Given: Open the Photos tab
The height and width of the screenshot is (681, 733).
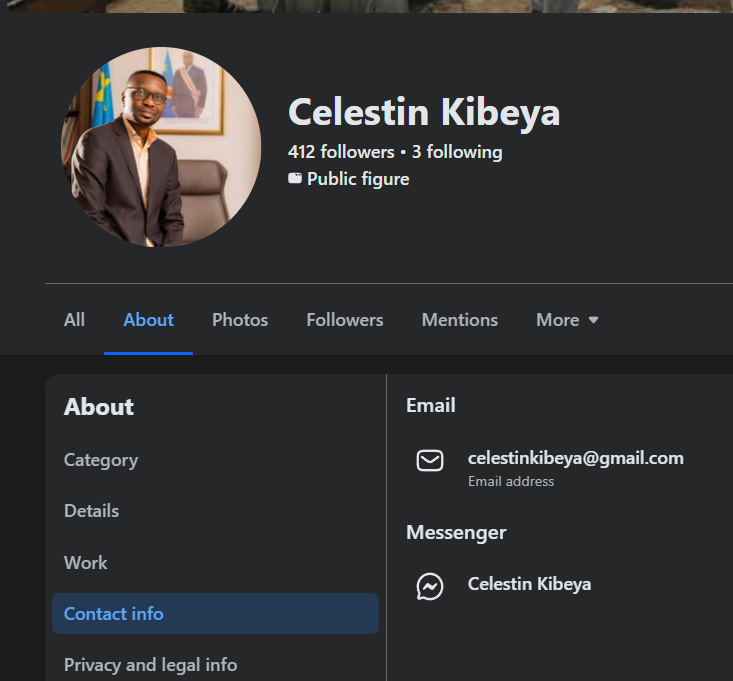Looking at the screenshot, I should [x=240, y=320].
